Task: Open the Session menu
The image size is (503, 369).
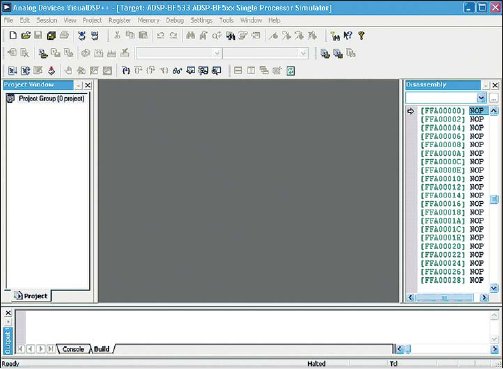Action: pyautogui.click(x=47, y=20)
